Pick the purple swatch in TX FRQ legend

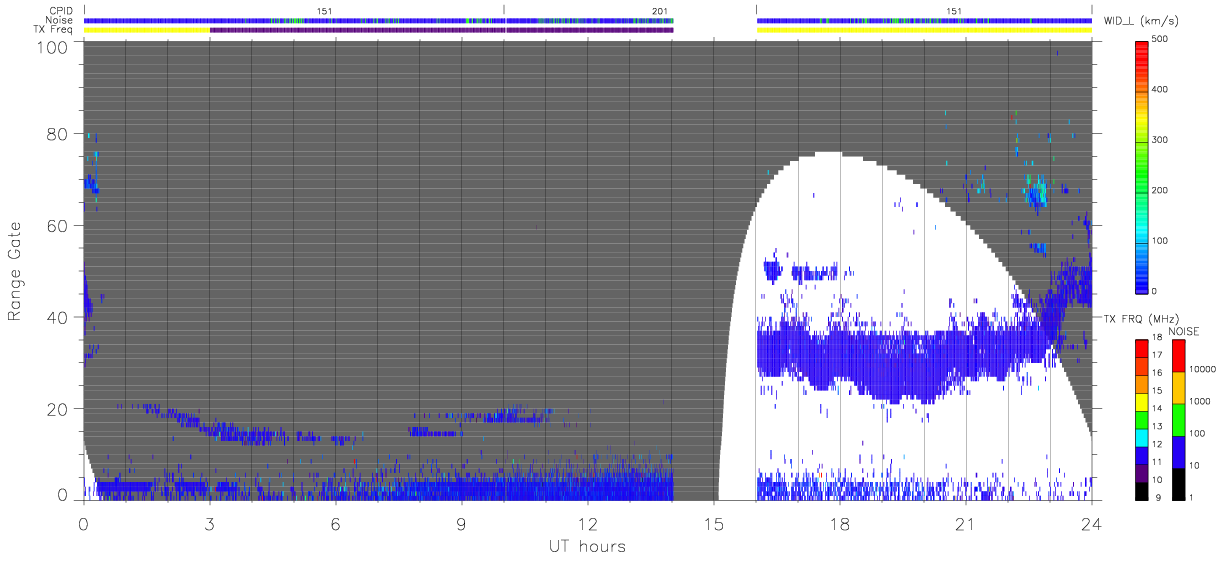tap(1142, 472)
